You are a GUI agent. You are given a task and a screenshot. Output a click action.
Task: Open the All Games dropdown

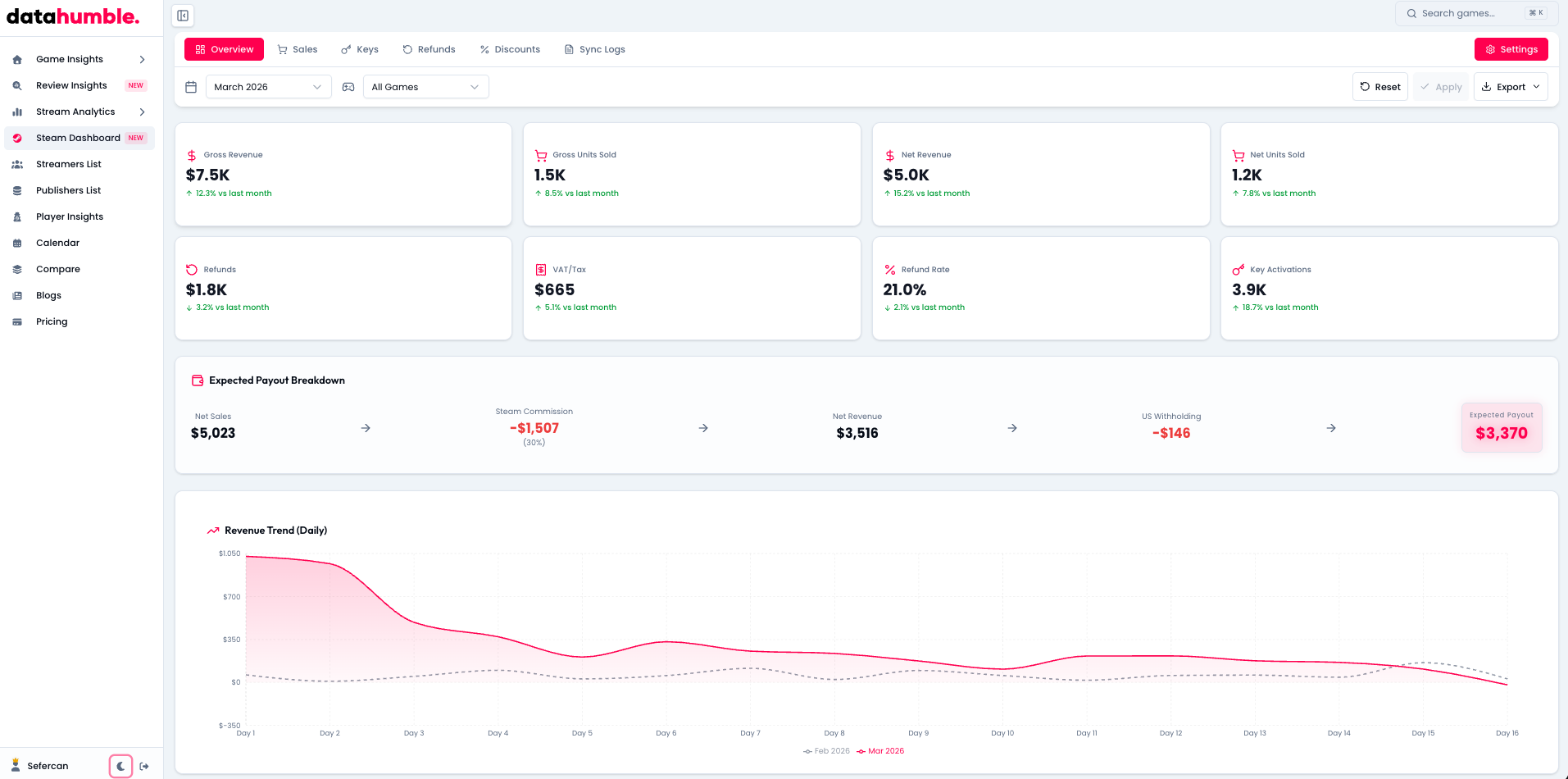[x=425, y=87]
